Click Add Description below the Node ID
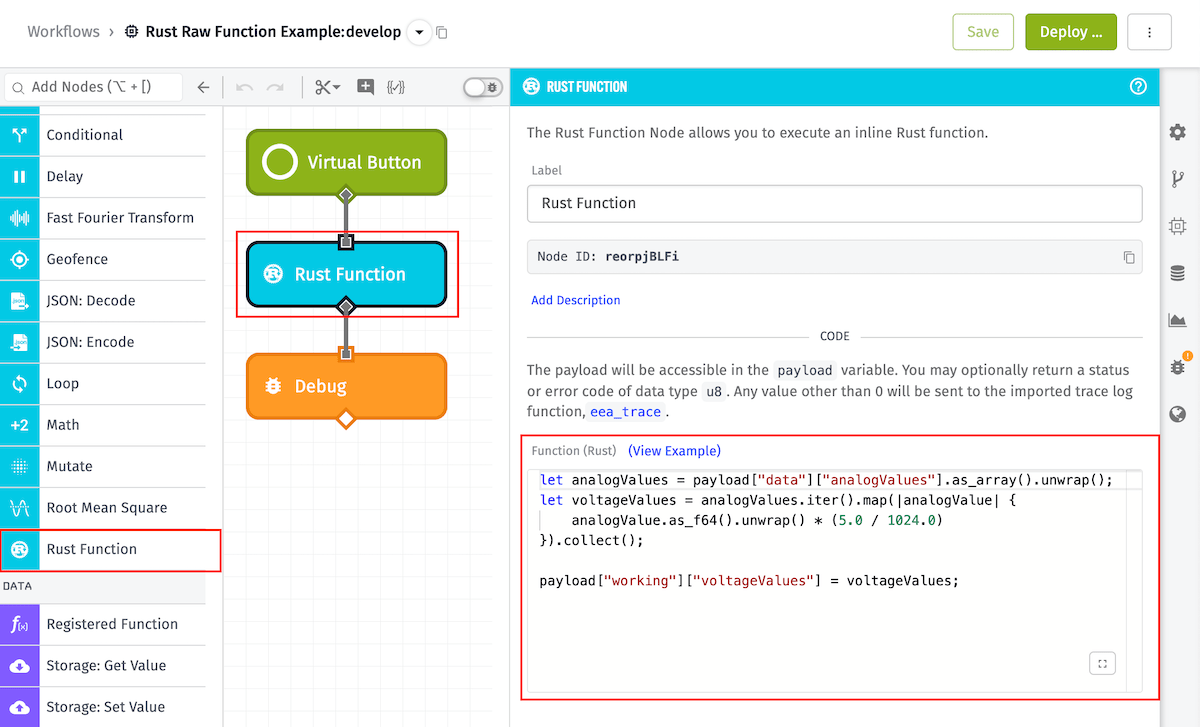The width and height of the screenshot is (1200, 727). pyautogui.click(x=575, y=299)
